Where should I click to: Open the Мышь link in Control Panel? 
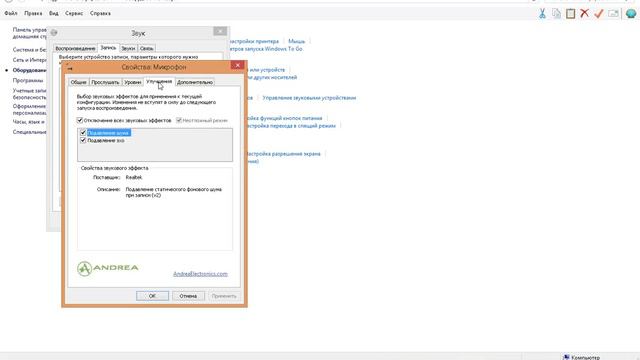point(296,41)
